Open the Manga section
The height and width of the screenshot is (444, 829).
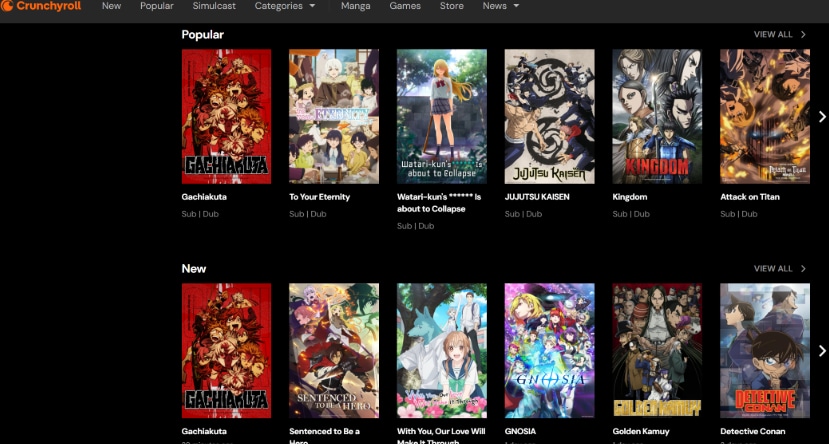tap(356, 6)
